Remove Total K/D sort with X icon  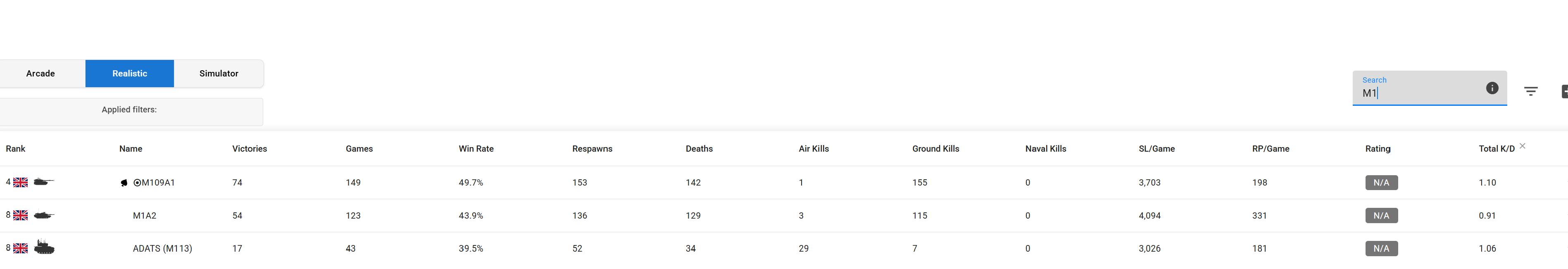click(1523, 146)
